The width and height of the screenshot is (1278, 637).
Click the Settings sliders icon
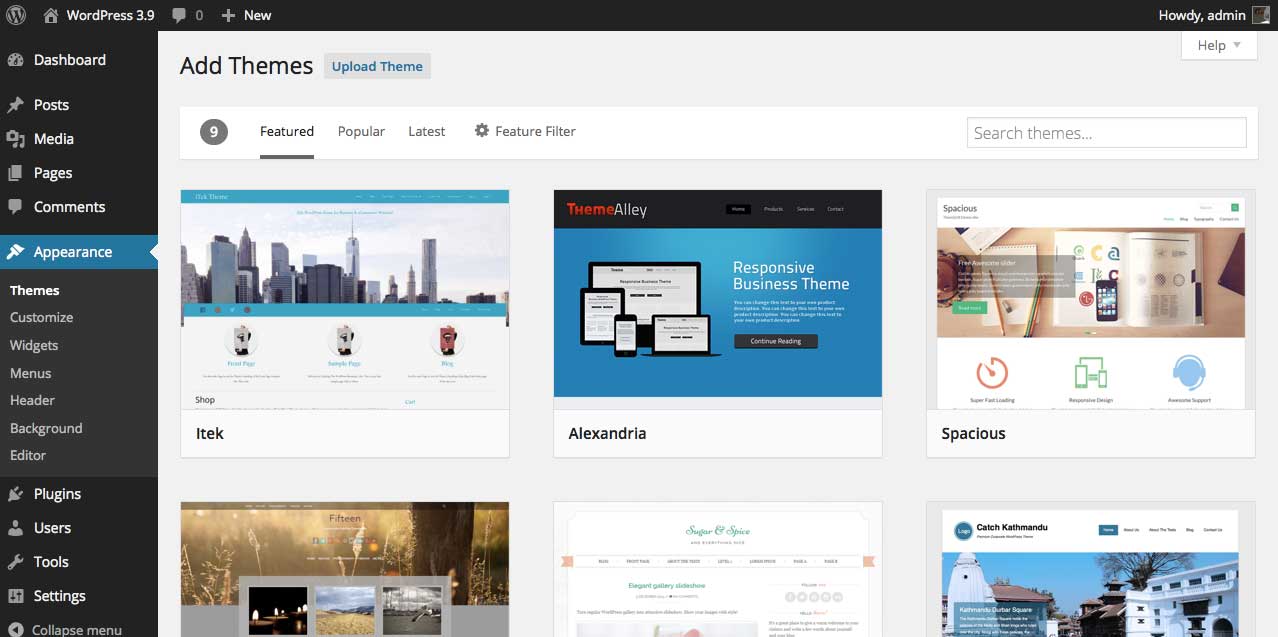[x=16, y=596]
